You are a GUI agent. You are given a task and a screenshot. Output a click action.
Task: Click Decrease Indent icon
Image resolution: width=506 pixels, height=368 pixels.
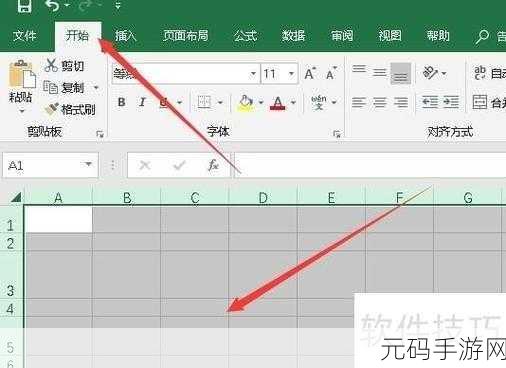tap(430, 102)
